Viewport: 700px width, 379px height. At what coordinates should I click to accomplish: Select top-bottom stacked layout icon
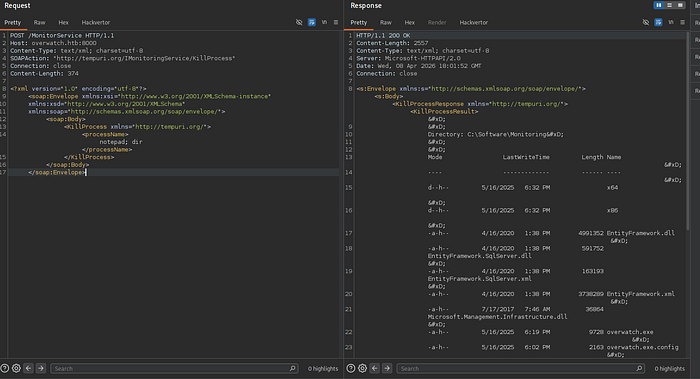[x=669, y=5]
